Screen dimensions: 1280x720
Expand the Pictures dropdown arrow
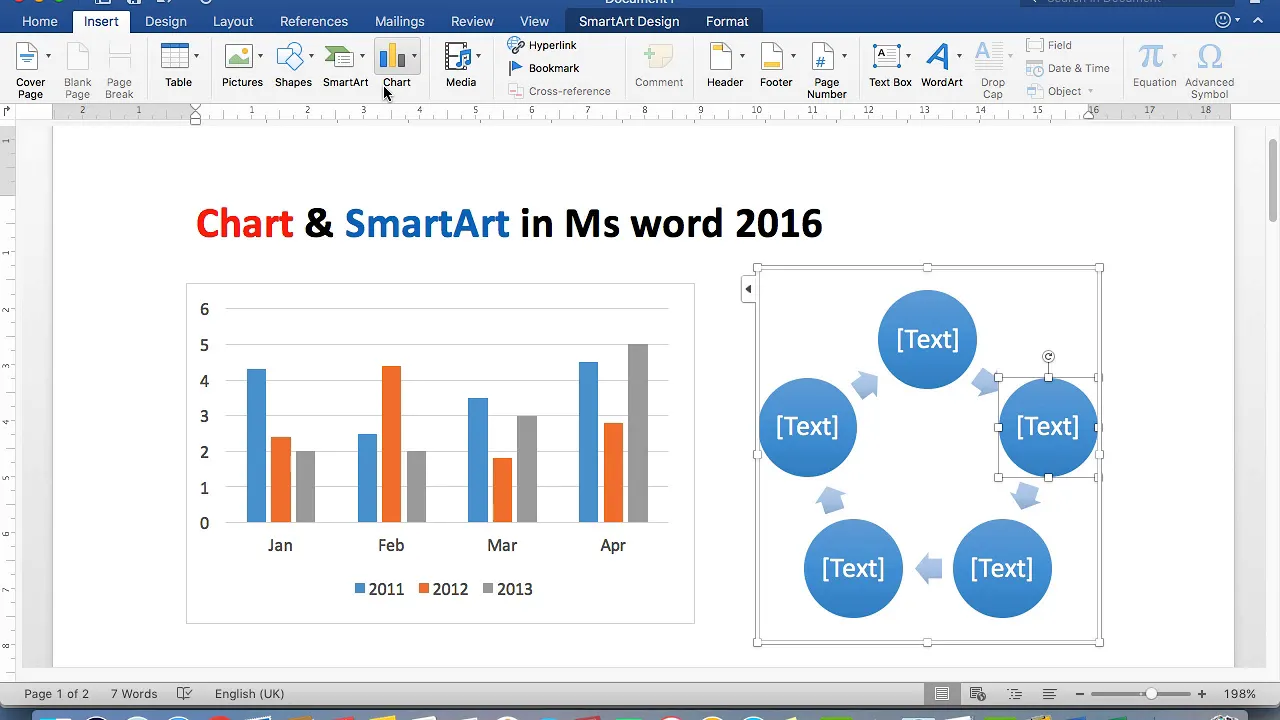click(260, 56)
